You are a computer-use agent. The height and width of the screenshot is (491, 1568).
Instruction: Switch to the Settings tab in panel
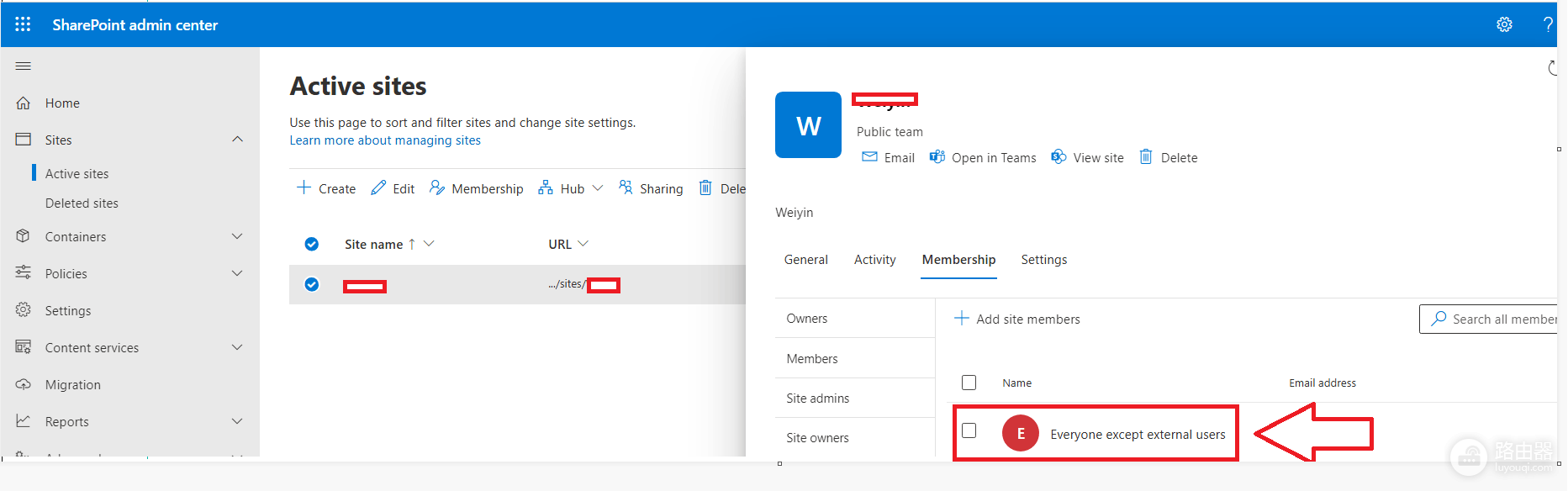[x=1043, y=260]
